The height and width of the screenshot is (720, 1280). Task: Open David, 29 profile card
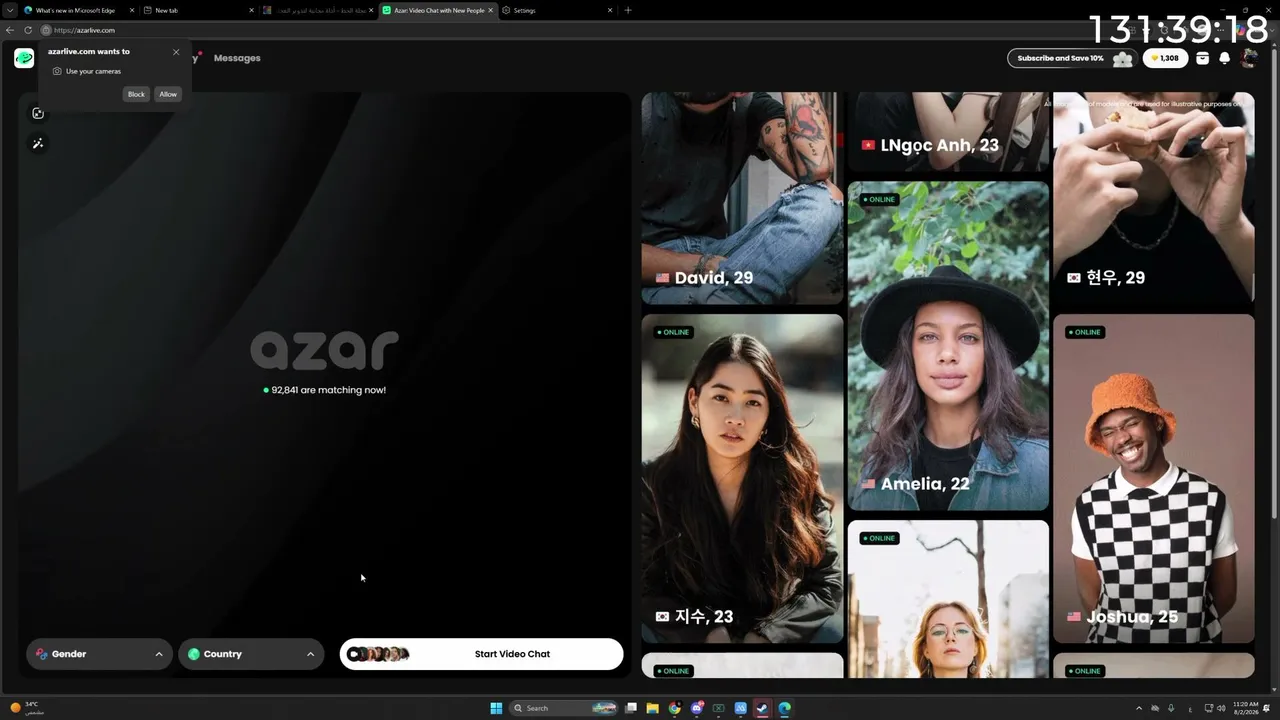(742, 198)
